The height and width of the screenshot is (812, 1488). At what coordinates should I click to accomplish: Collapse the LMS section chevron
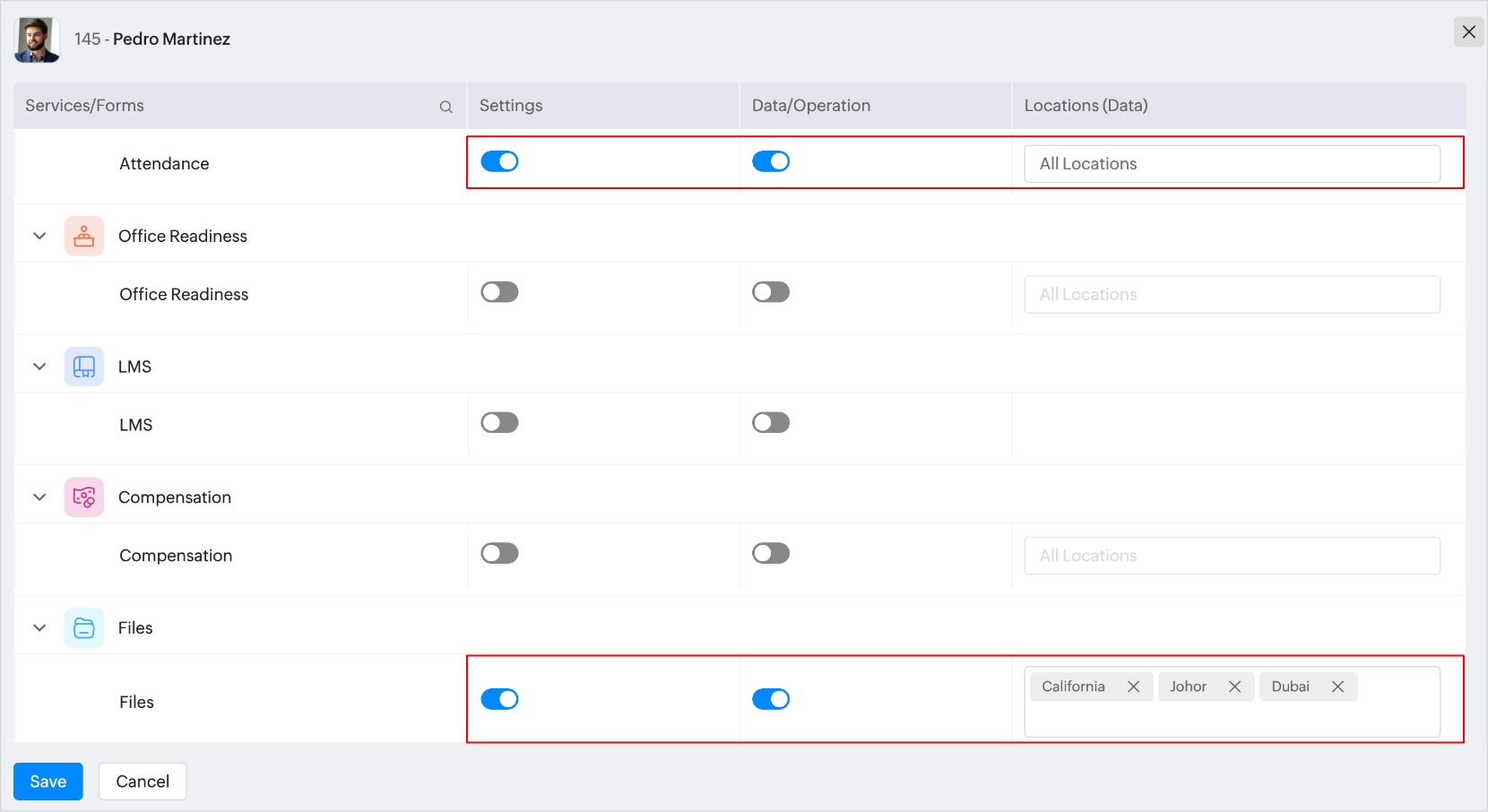(39, 367)
